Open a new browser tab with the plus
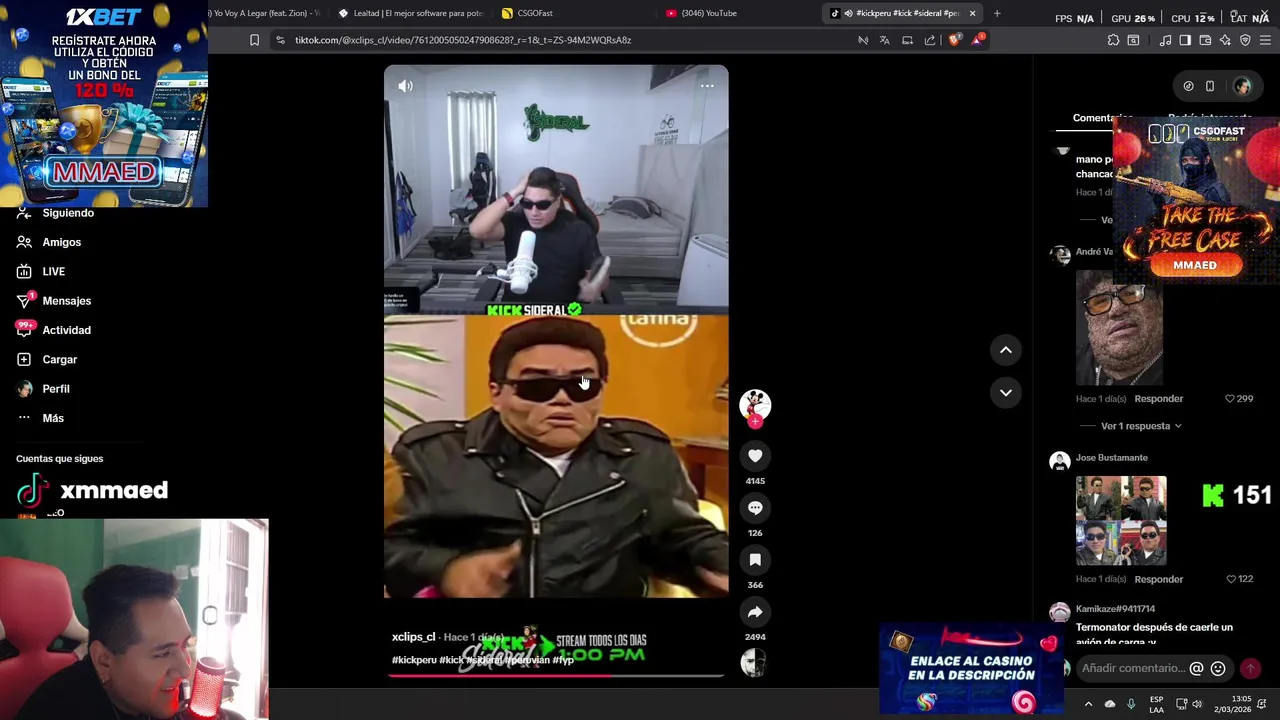The height and width of the screenshot is (720, 1280). [x=997, y=13]
